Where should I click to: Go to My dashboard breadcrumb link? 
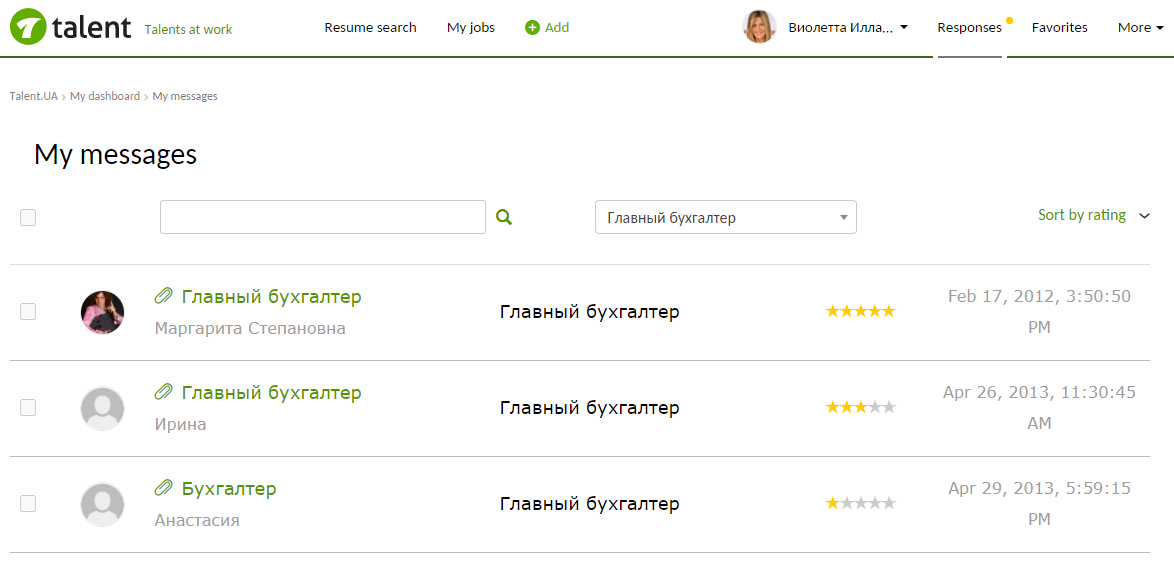[x=105, y=96]
